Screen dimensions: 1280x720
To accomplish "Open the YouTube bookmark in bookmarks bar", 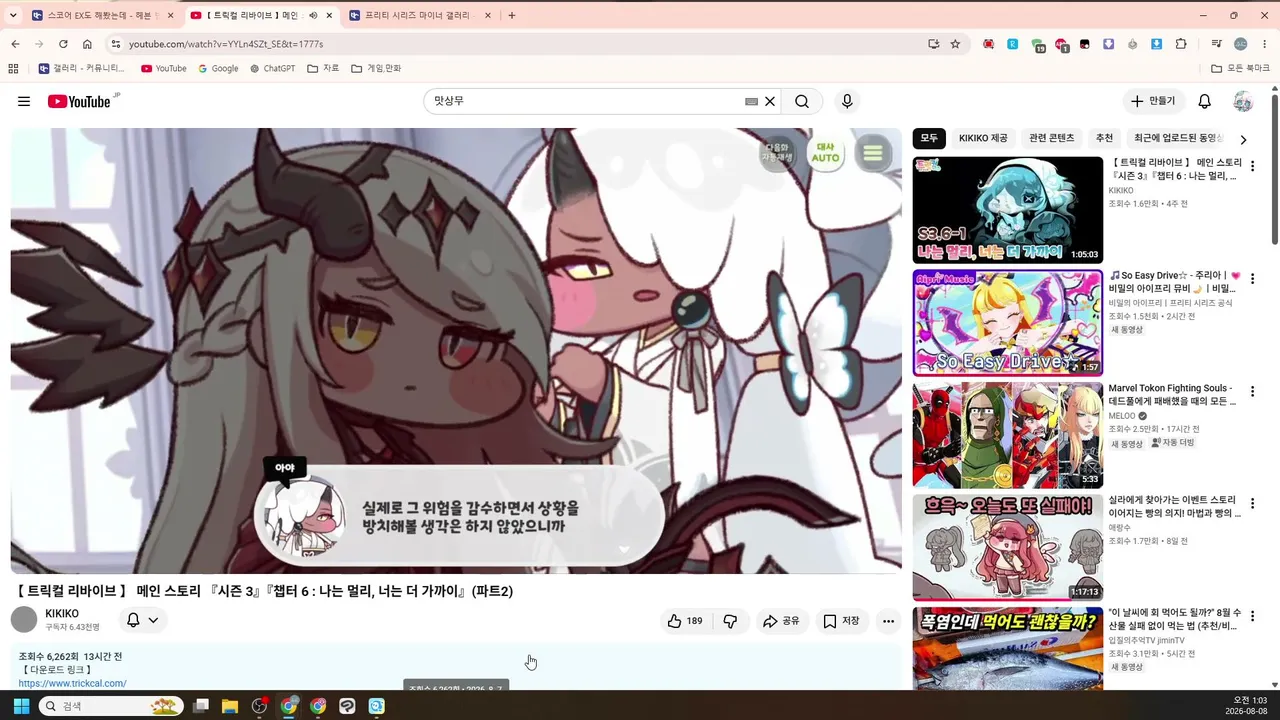I will pyautogui.click(x=164, y=68).
